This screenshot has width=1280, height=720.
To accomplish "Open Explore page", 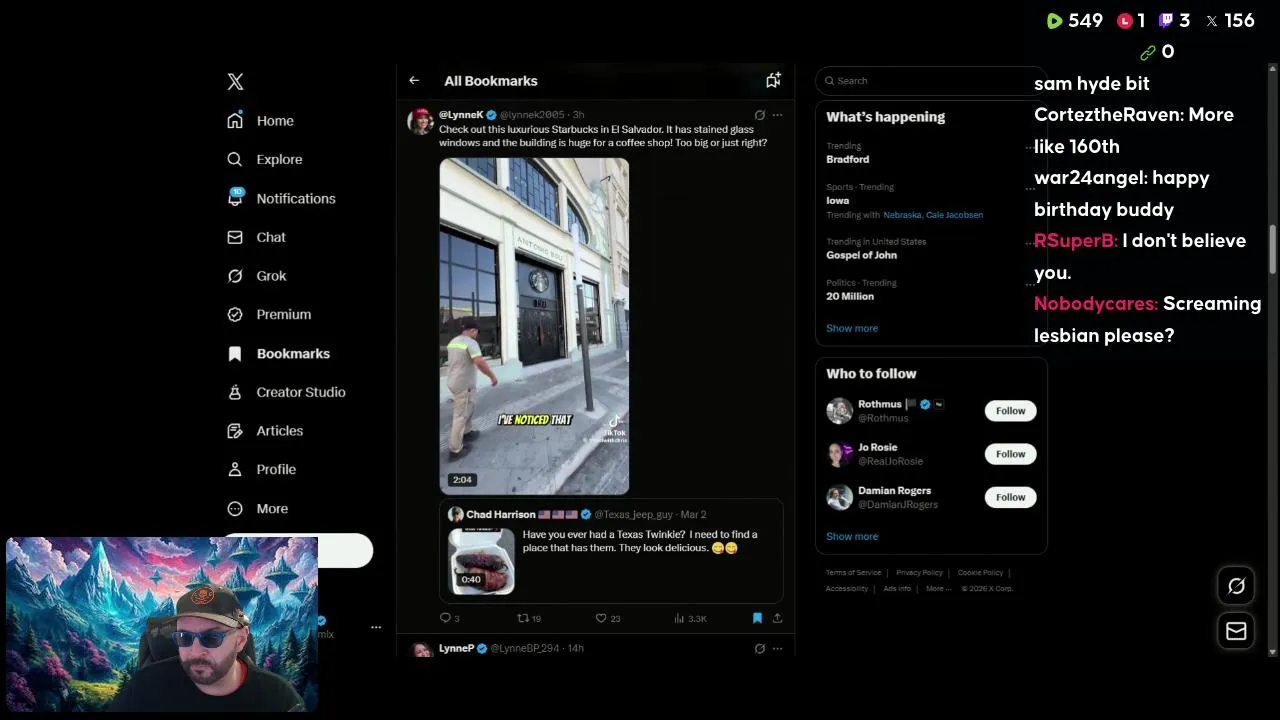I will pos(264,159).
